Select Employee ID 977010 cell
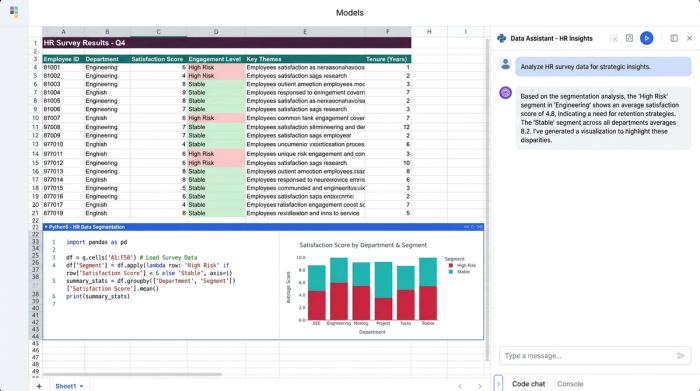 pyautogui.click(x=63, y=144)
